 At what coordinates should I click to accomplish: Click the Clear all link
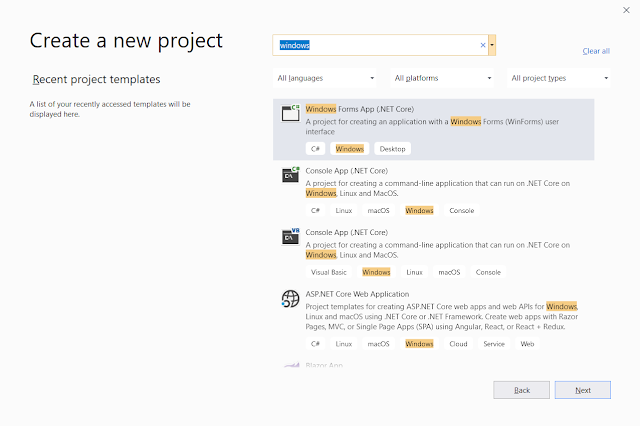pos(596,51)
